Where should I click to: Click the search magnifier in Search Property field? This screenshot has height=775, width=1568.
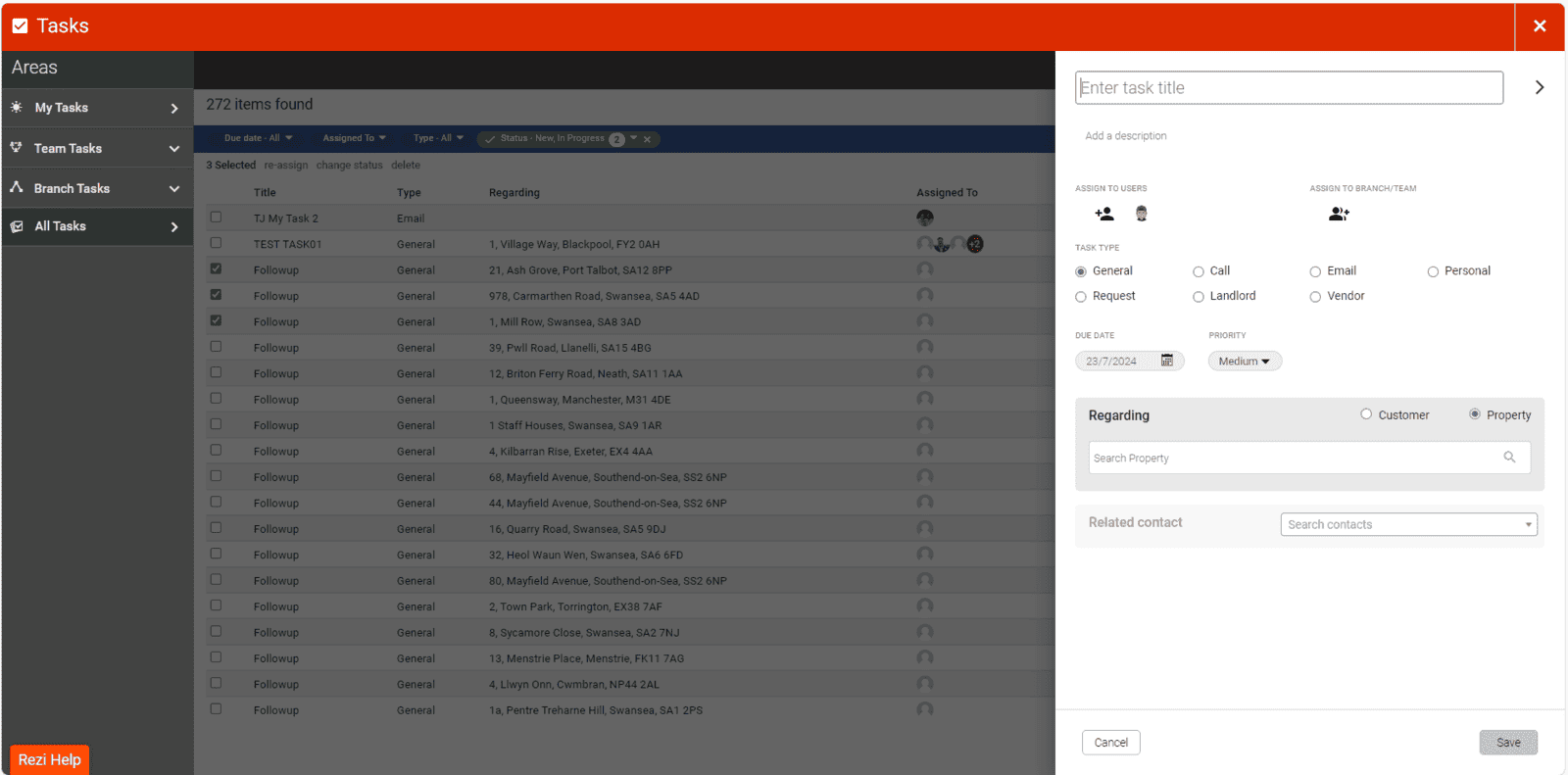click(x=1510, y=458)
